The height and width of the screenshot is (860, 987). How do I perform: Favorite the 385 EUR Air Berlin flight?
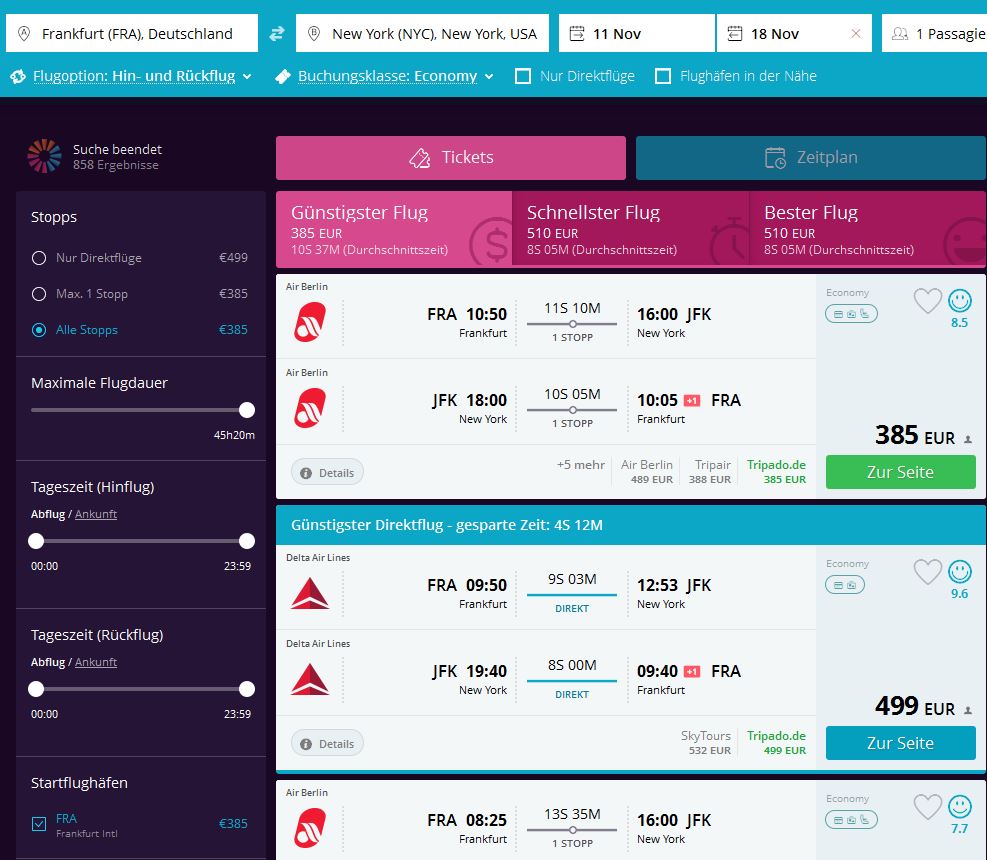[x=927, y=301]
